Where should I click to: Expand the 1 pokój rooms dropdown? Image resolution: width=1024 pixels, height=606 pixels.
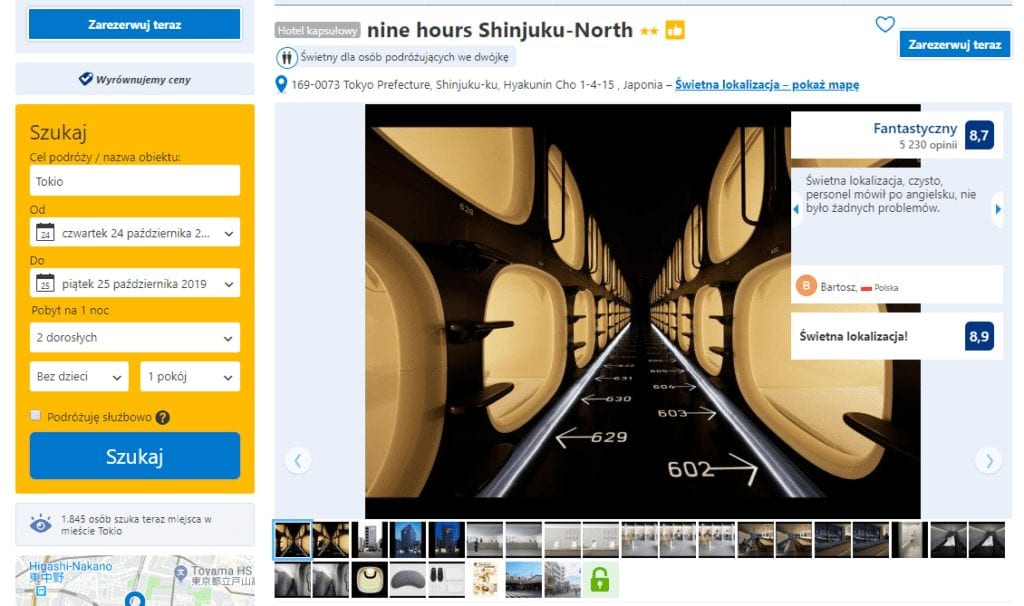click(x=190, y=377)
